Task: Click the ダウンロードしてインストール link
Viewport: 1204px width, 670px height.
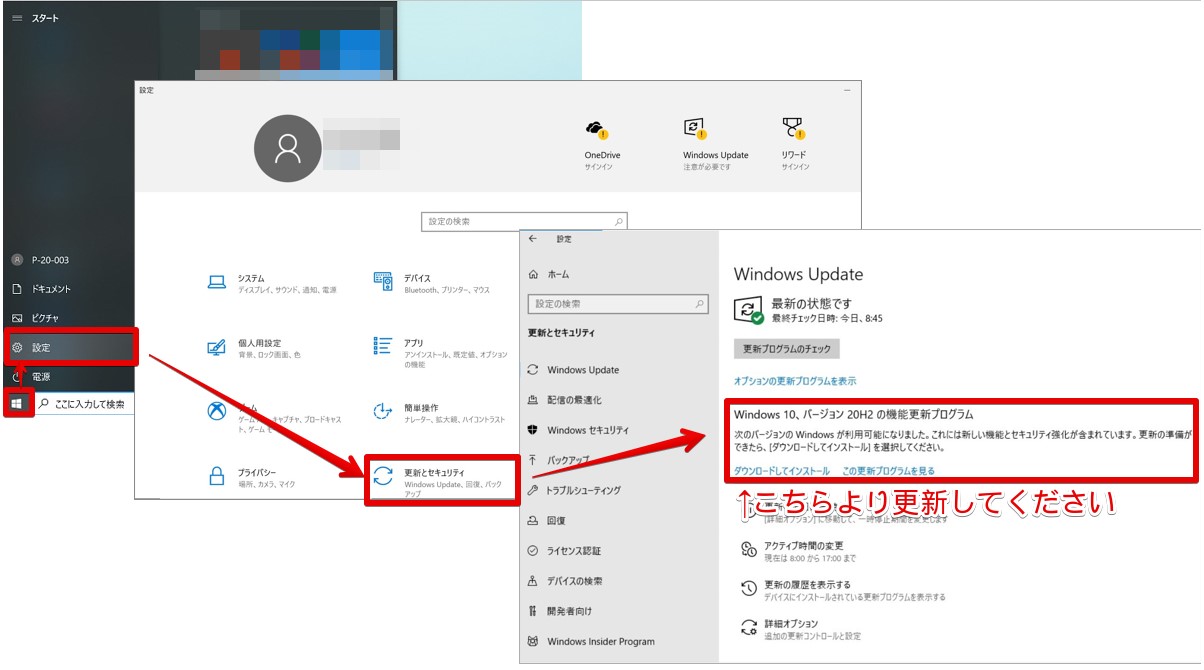Action: point(782,470)
